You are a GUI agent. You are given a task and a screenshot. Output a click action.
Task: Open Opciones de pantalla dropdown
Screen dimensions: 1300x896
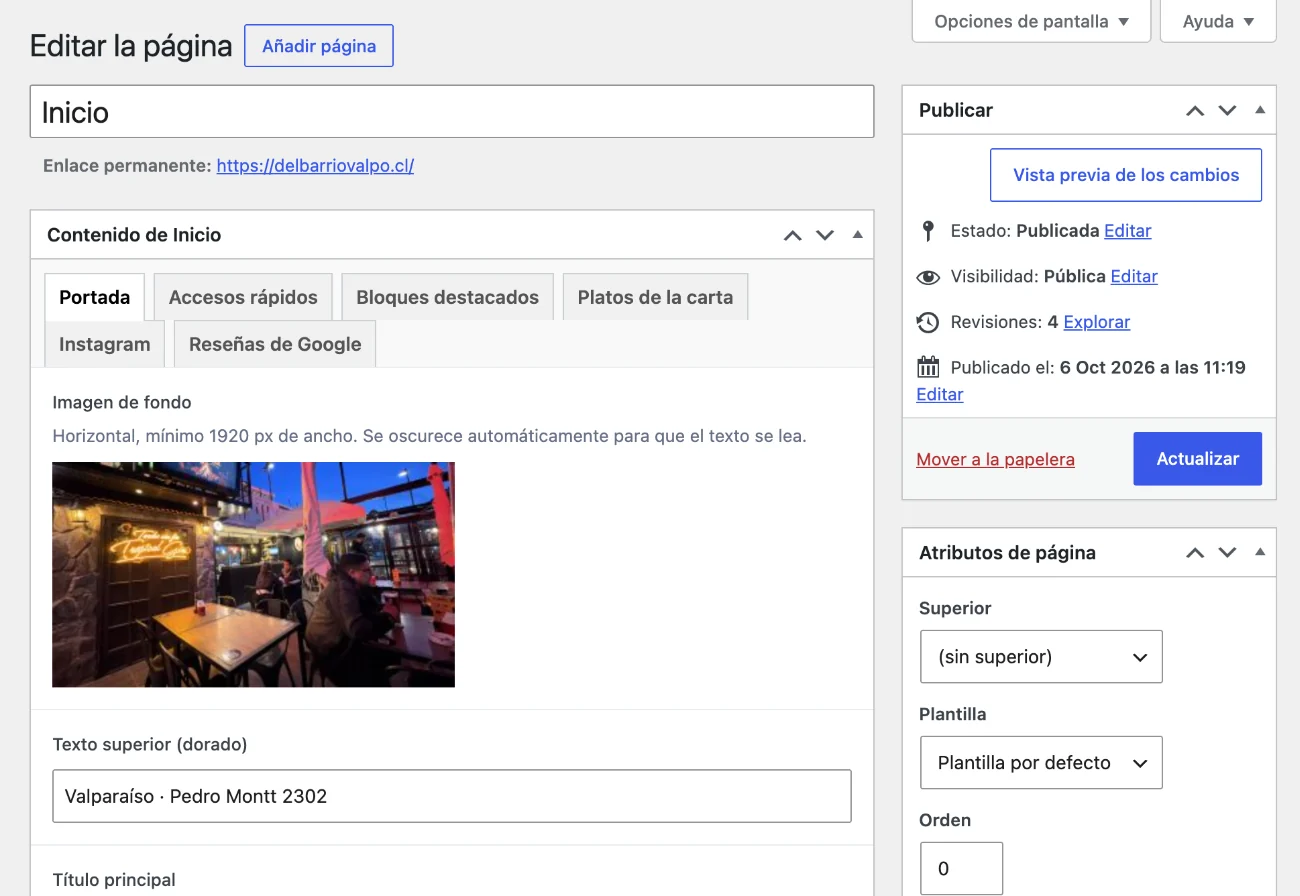(1031, 21)
